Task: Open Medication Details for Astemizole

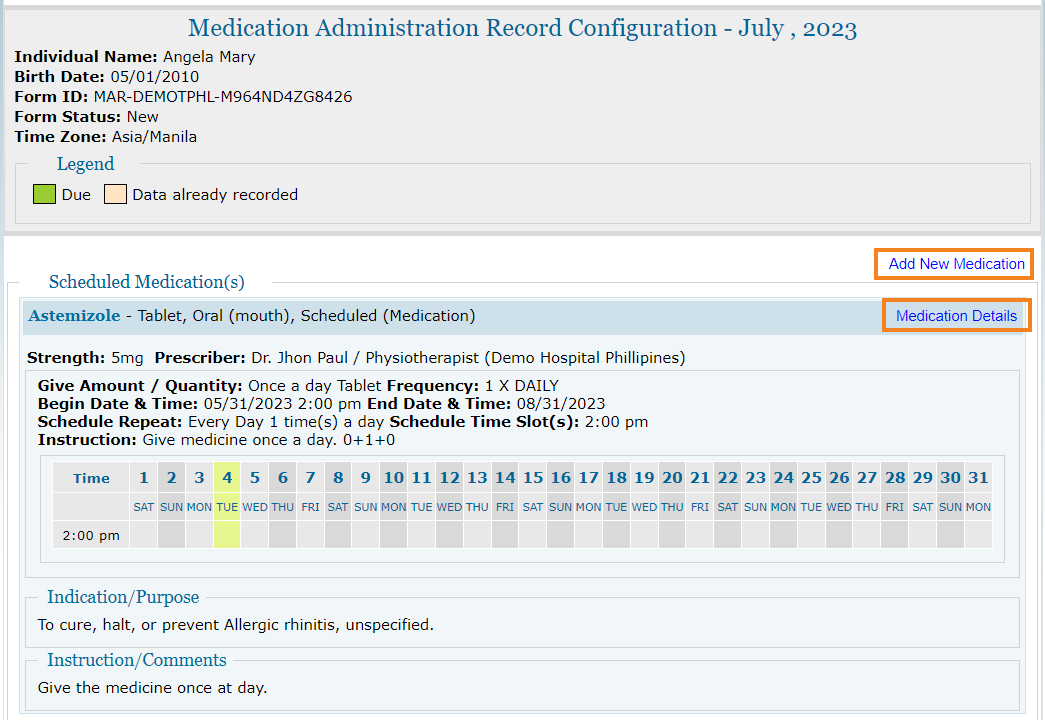Action: click(x=956, y=316)
